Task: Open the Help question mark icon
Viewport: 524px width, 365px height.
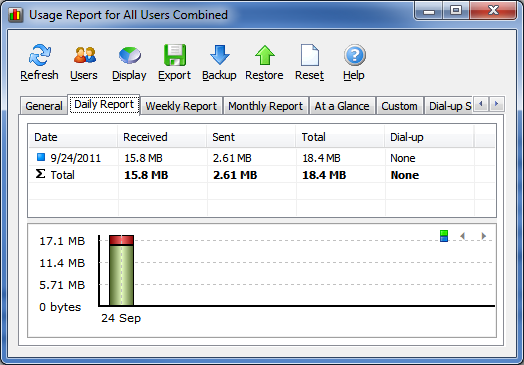Action: [x=355, y=55]
